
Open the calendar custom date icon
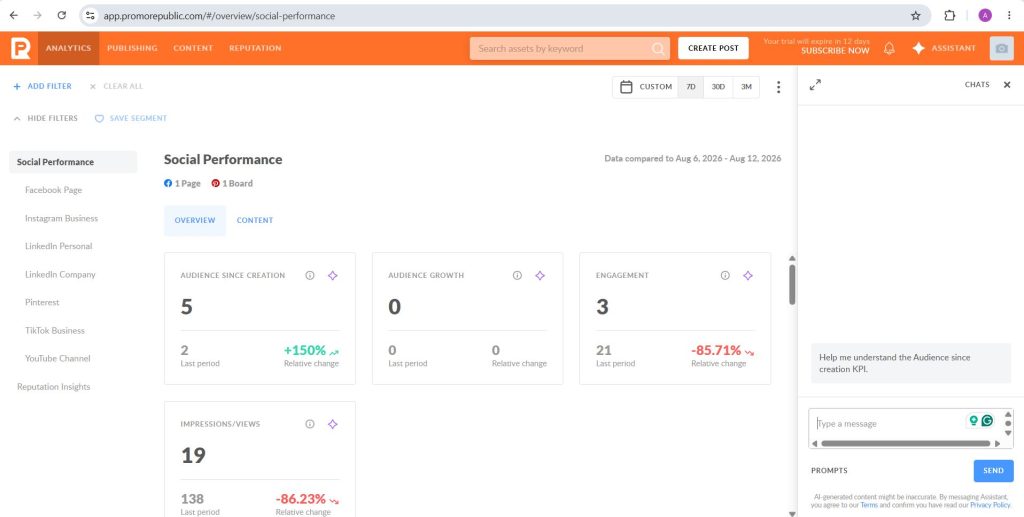[x=626, y=87]
